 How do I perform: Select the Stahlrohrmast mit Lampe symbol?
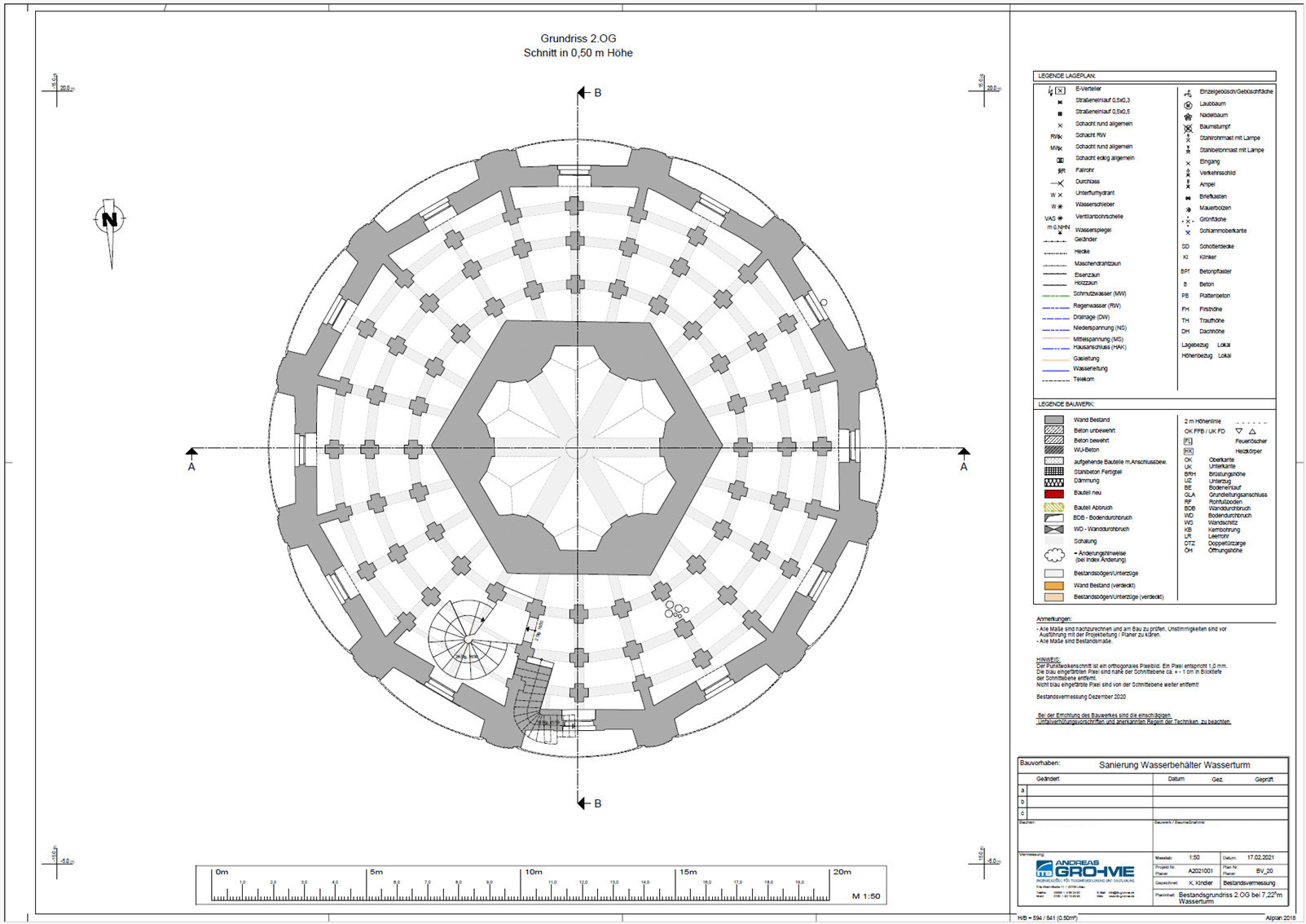1188,139
